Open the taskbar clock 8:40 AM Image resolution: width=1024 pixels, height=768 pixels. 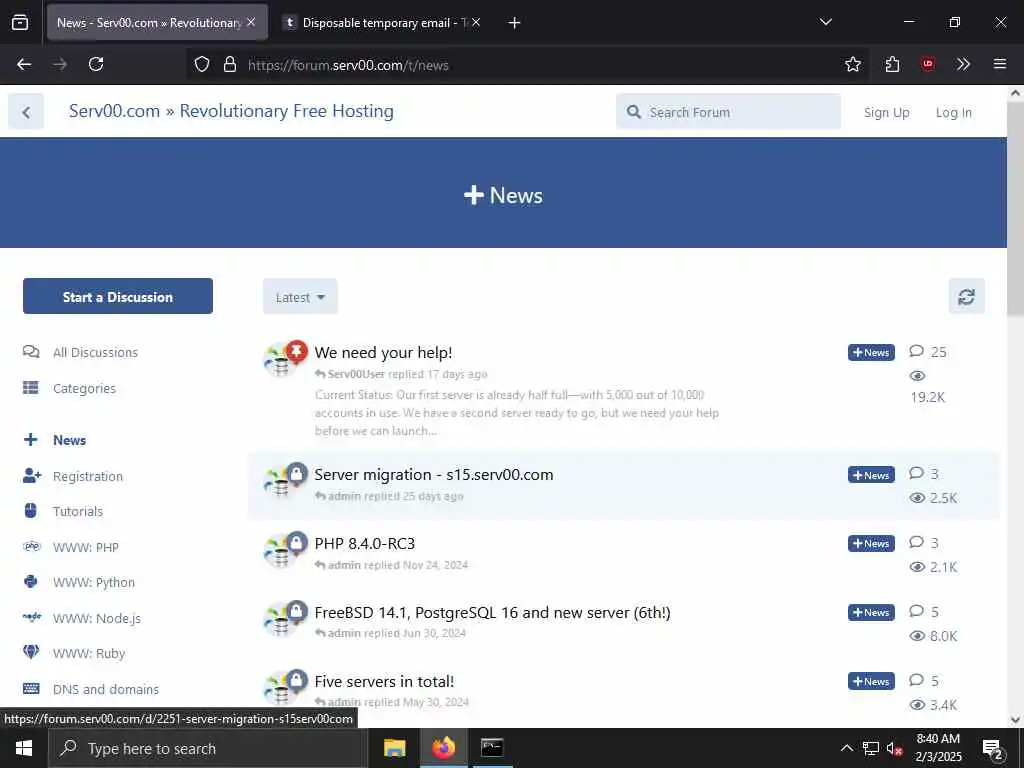click(938, 748)
